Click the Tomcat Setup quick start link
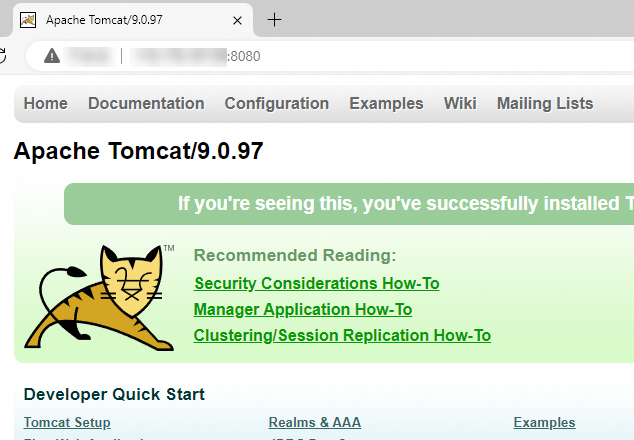Viewport: 634px width, 440px height. (x=67, y=423)
